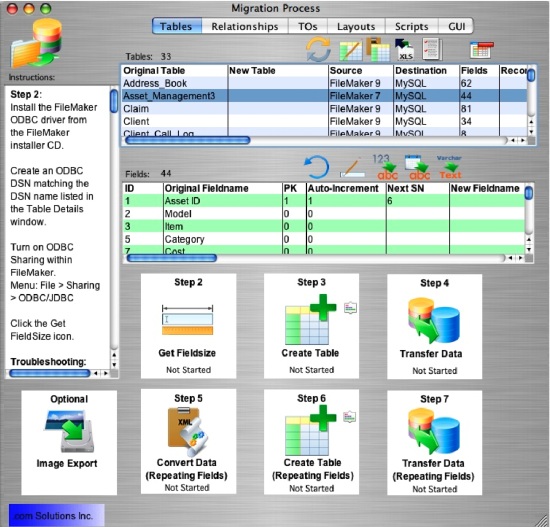550x527 pixels.
Task: Click instructions panel horizontal scrollbar thumb
Action: [49, 373]
